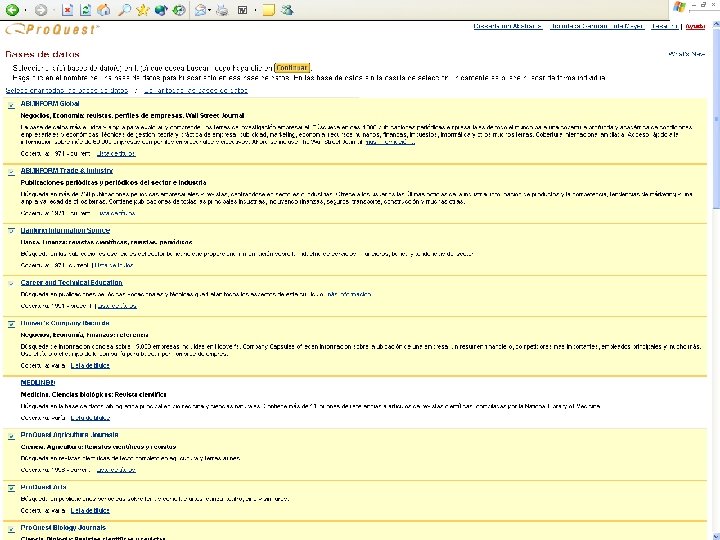Click the vertical scrollbar up arrow
Image resolution: width=720 pixels, height=540 pixels.
tap(716, 26)
